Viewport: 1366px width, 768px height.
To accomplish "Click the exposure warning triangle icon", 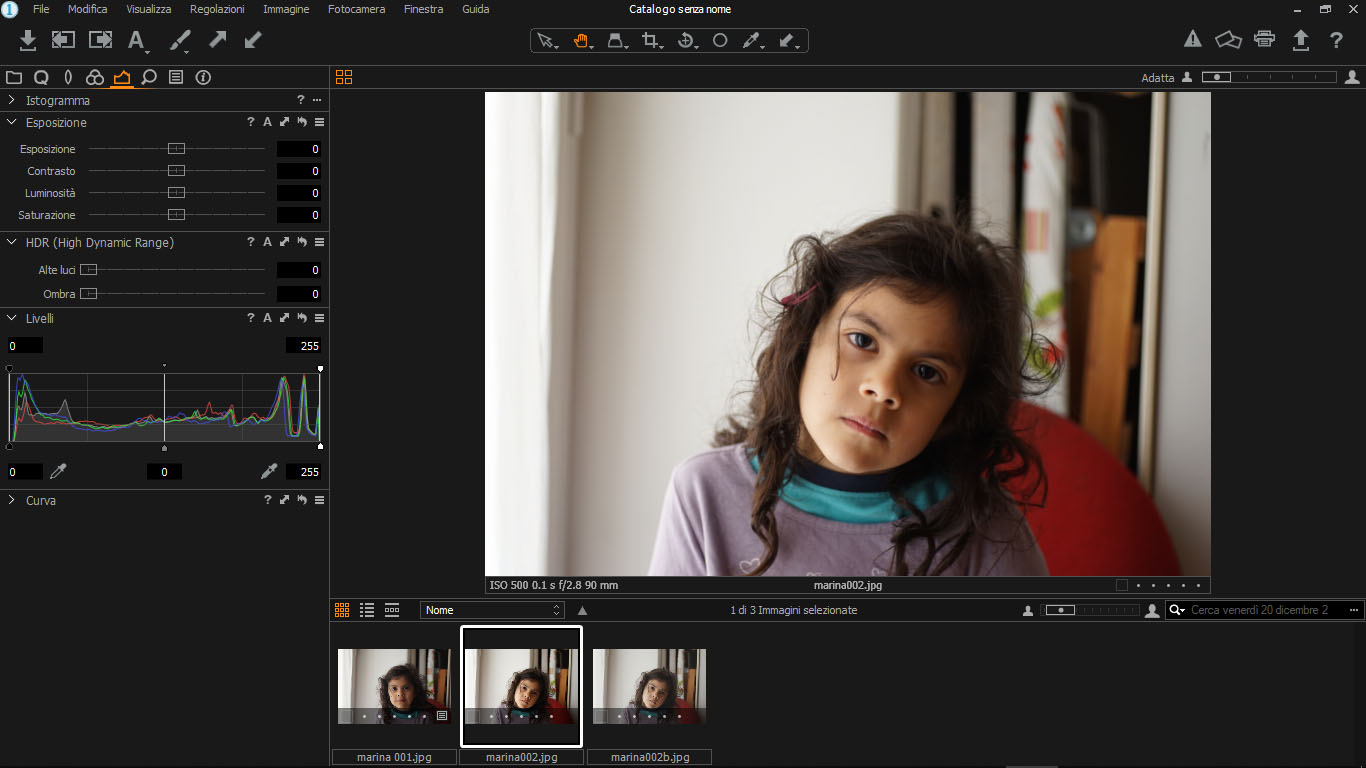I will 1192,40.
